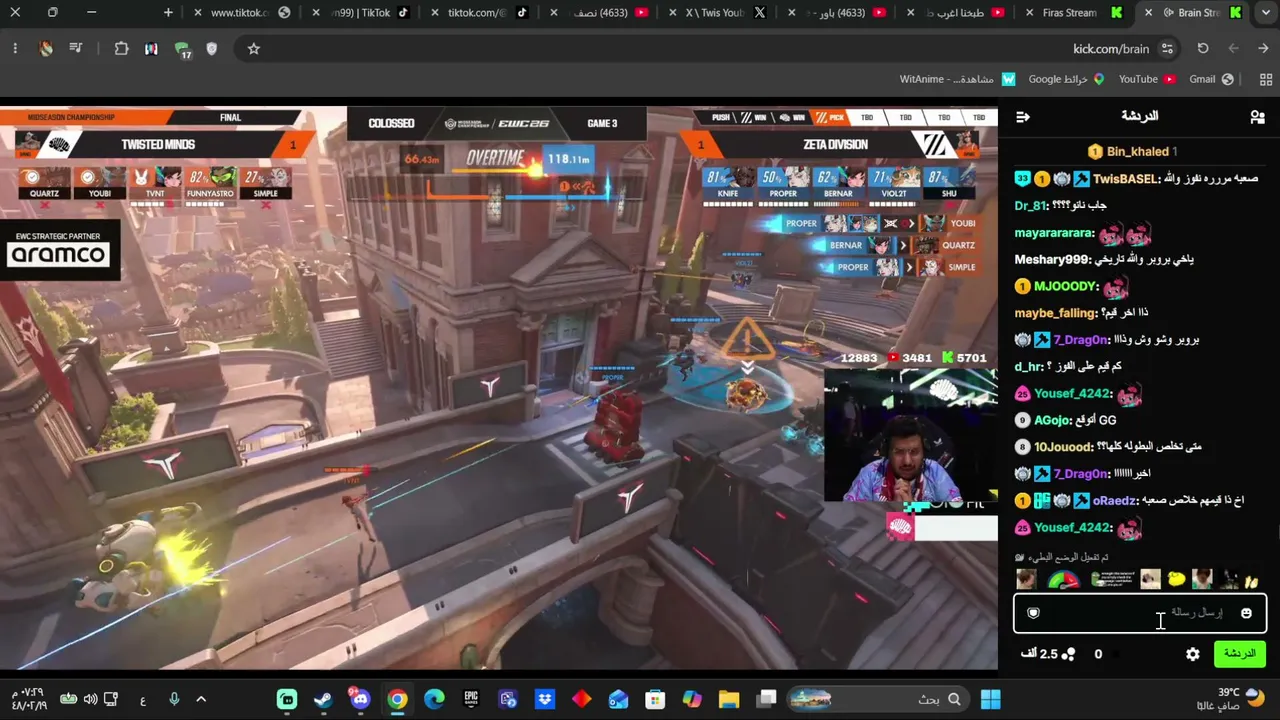Click the address bar showing kick.com/brain

[1110, 49]
